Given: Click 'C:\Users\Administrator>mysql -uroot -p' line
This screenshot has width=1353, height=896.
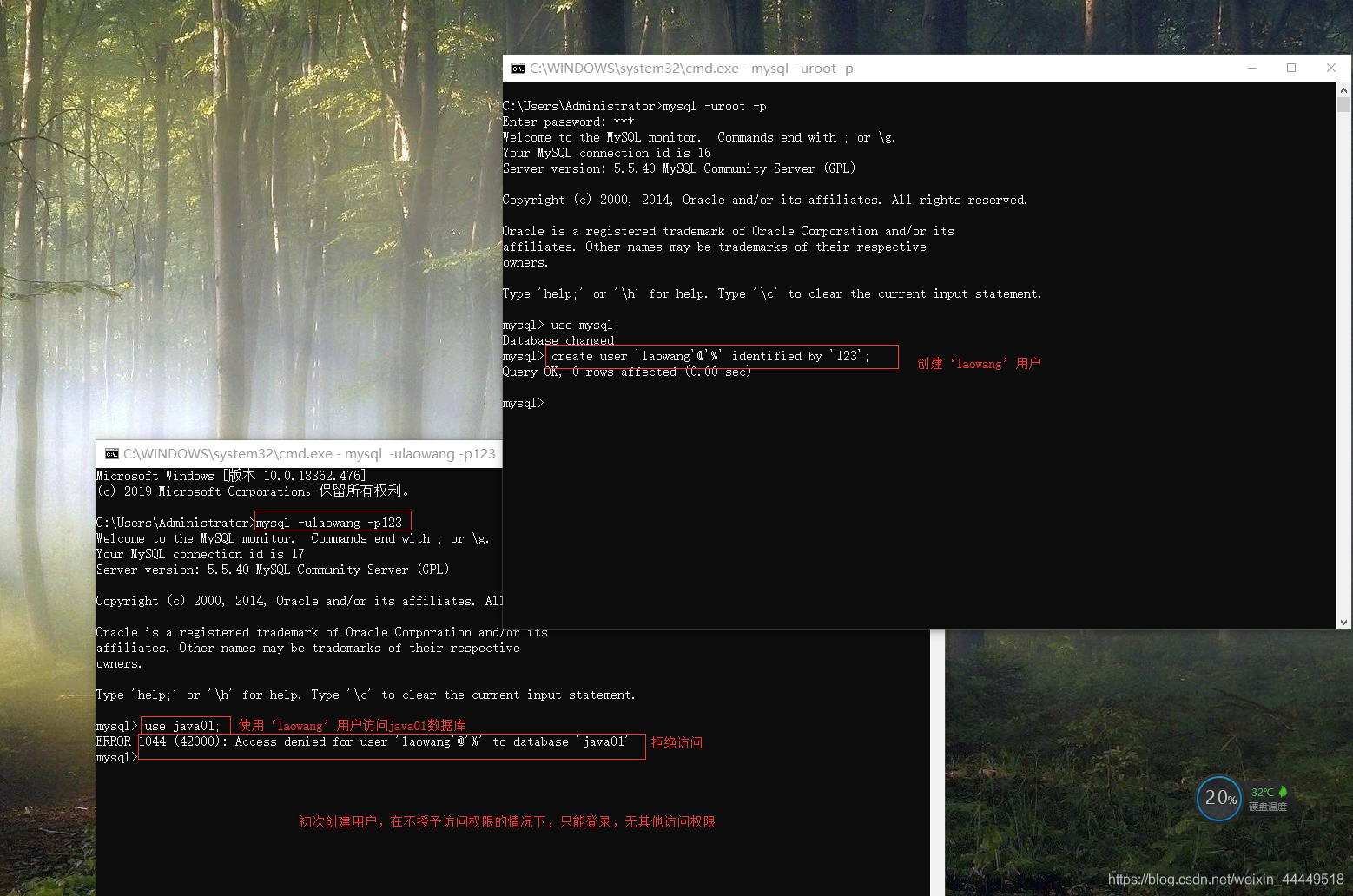Looking at the screenshot, I should click(x=635, y=107).
